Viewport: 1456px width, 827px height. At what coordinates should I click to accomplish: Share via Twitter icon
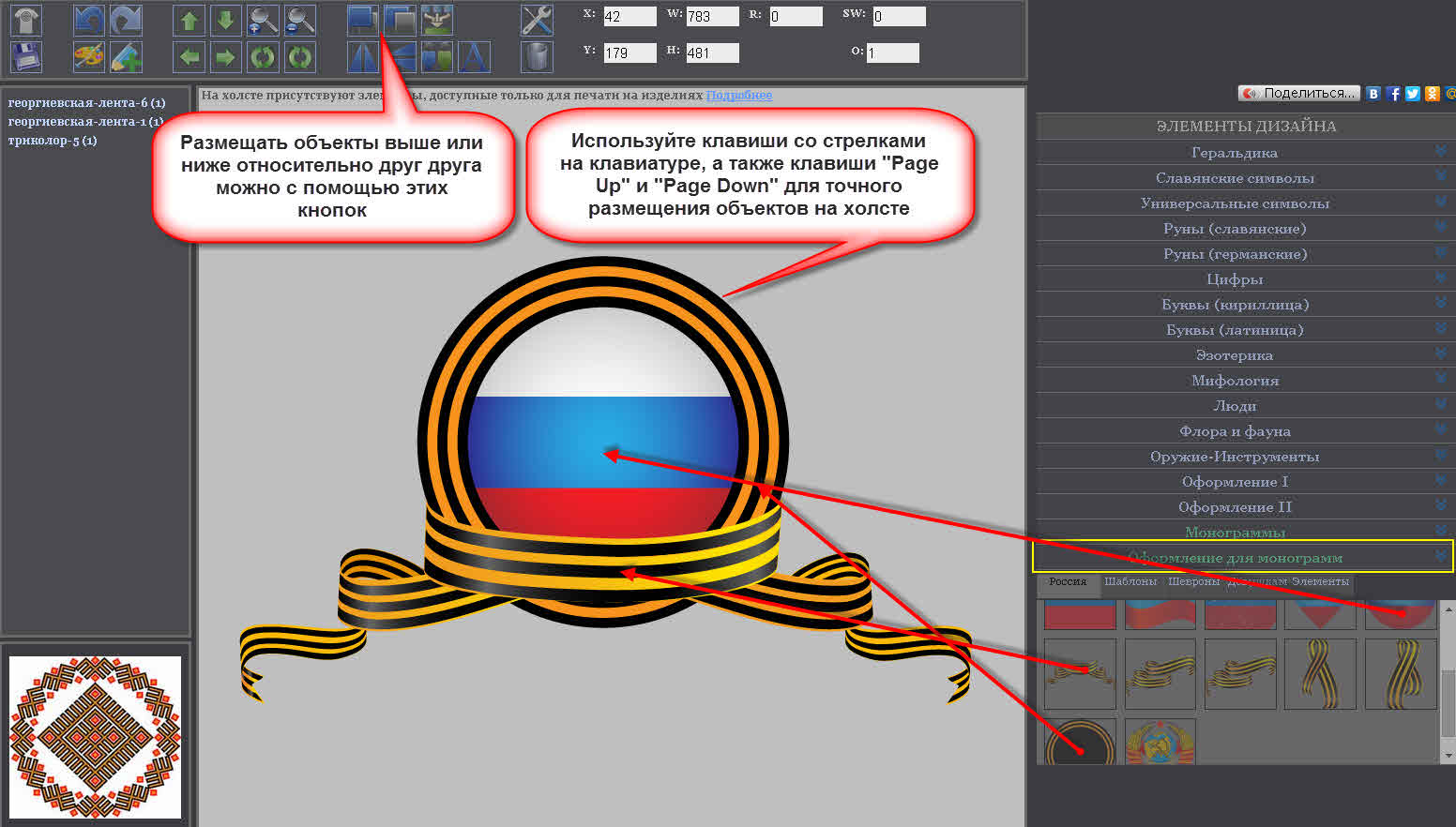(x=1413, y=93)
